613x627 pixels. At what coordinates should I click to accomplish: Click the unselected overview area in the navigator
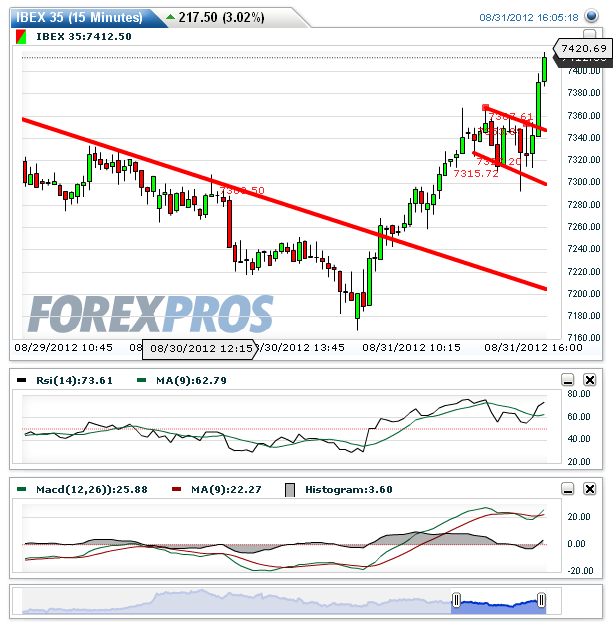(x=236, y=601)
